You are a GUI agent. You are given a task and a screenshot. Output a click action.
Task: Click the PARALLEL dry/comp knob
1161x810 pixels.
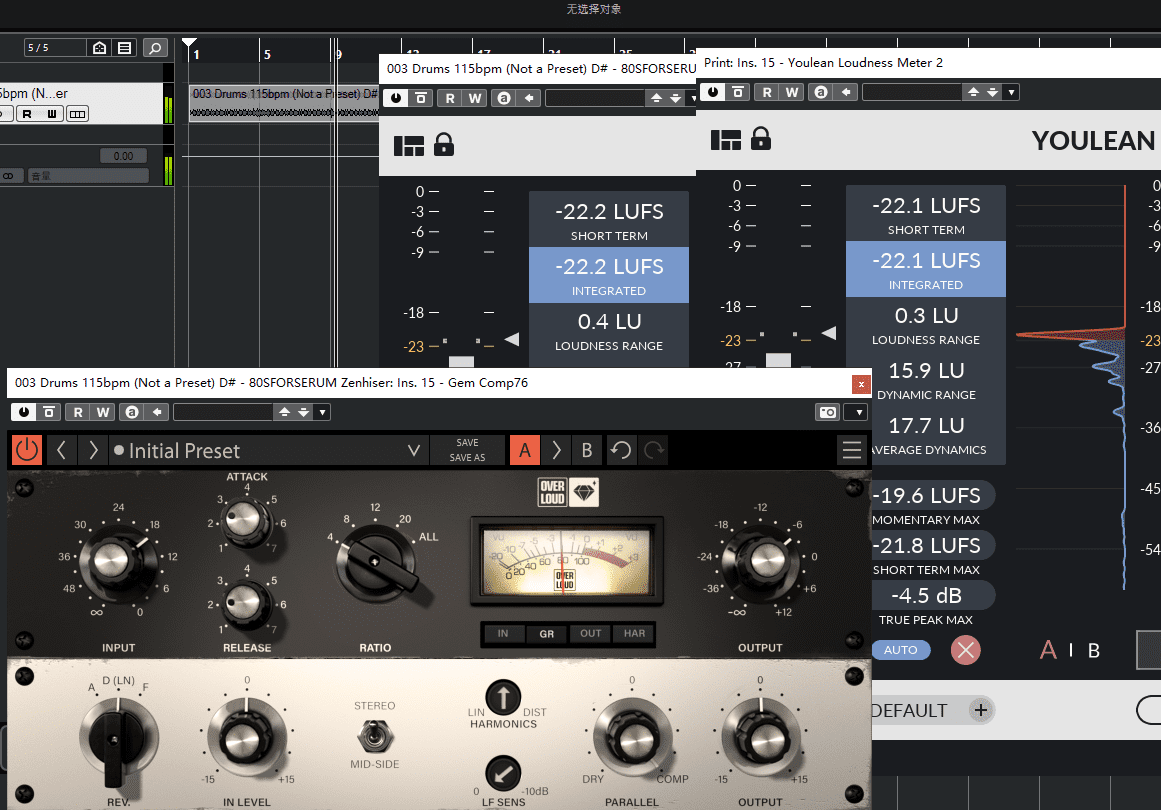(x=633, y=737)
